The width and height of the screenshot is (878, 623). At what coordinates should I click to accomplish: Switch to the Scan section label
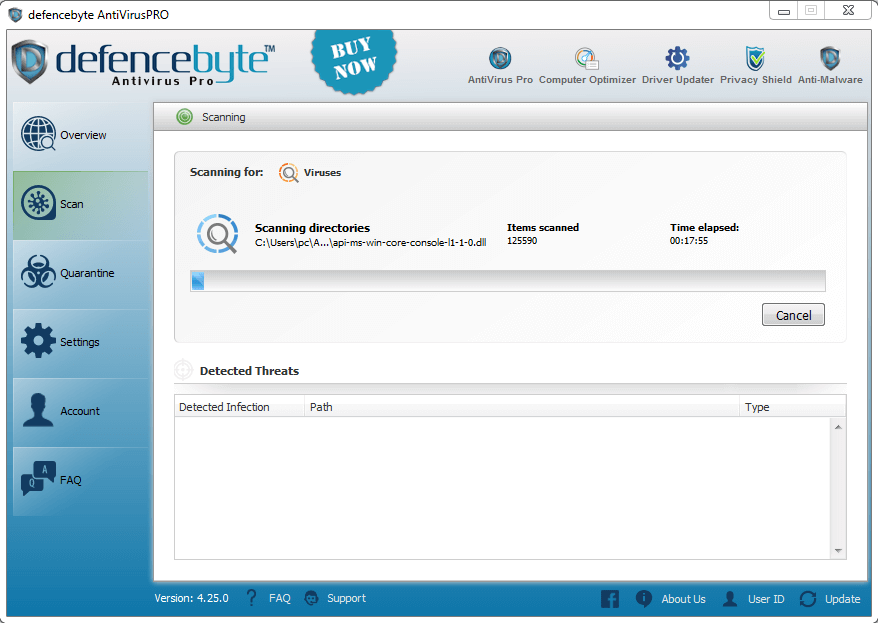[x=72, y=204]
